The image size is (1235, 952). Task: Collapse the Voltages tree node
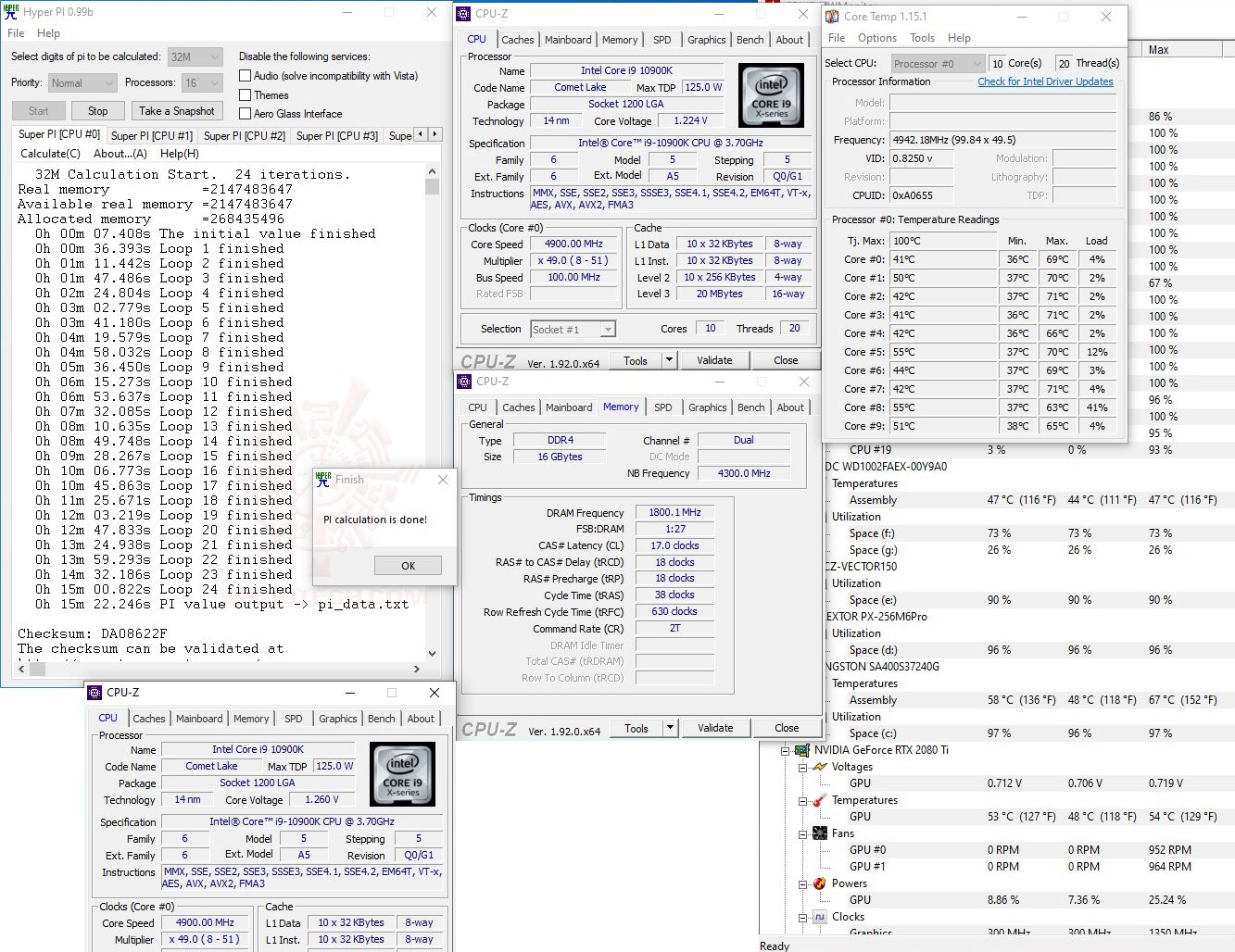(x=802, y=768)
